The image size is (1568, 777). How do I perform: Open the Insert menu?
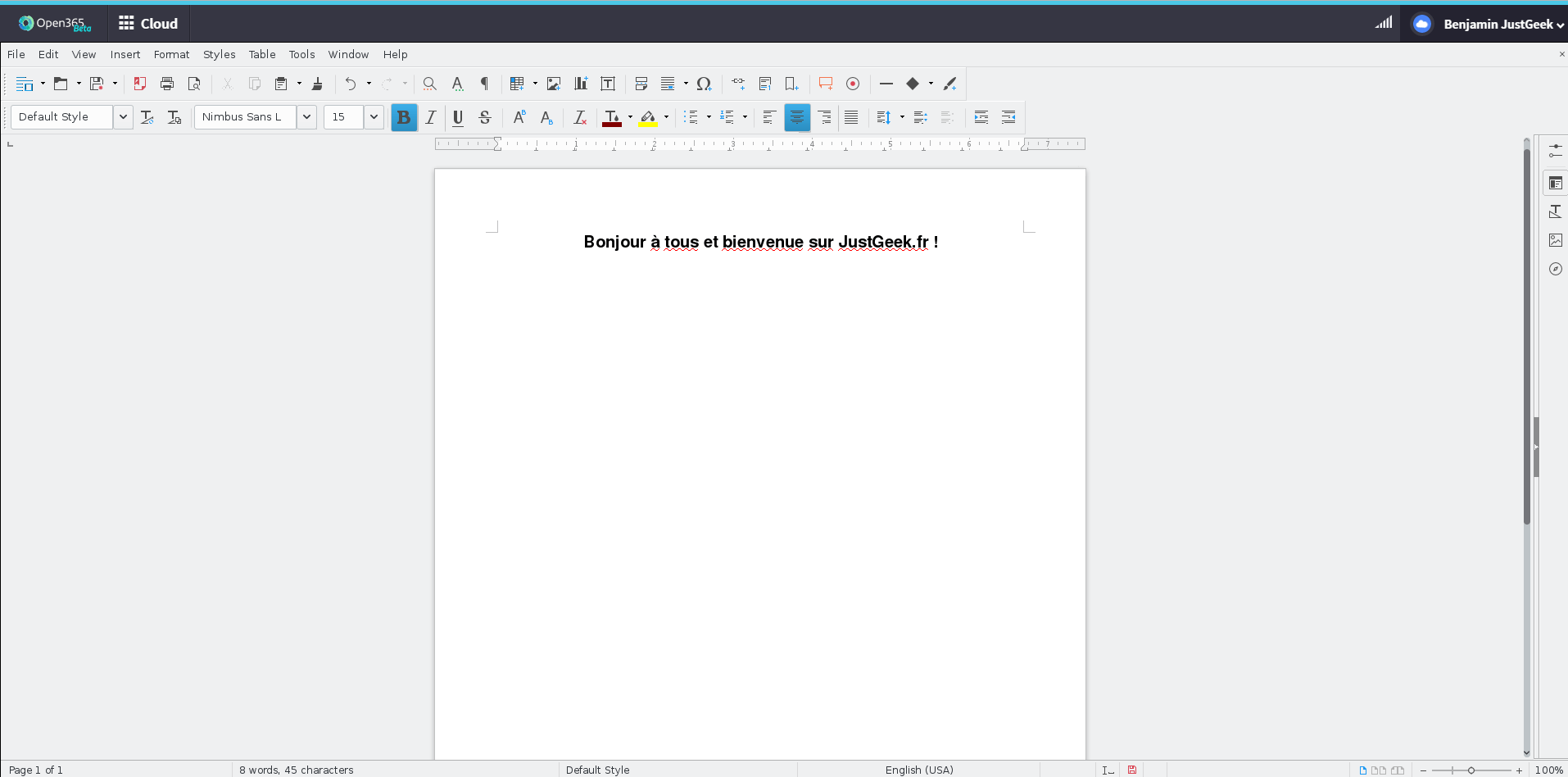(x=125, y=55)
